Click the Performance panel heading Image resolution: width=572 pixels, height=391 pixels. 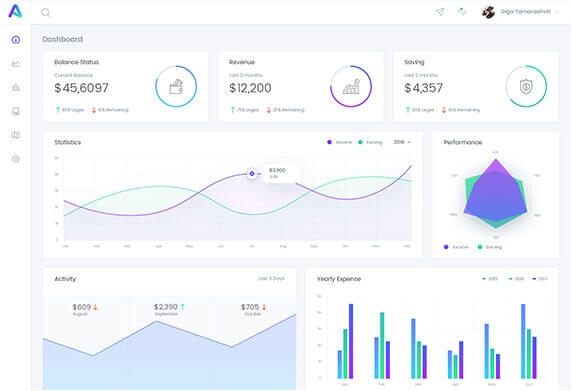[463, 142]
